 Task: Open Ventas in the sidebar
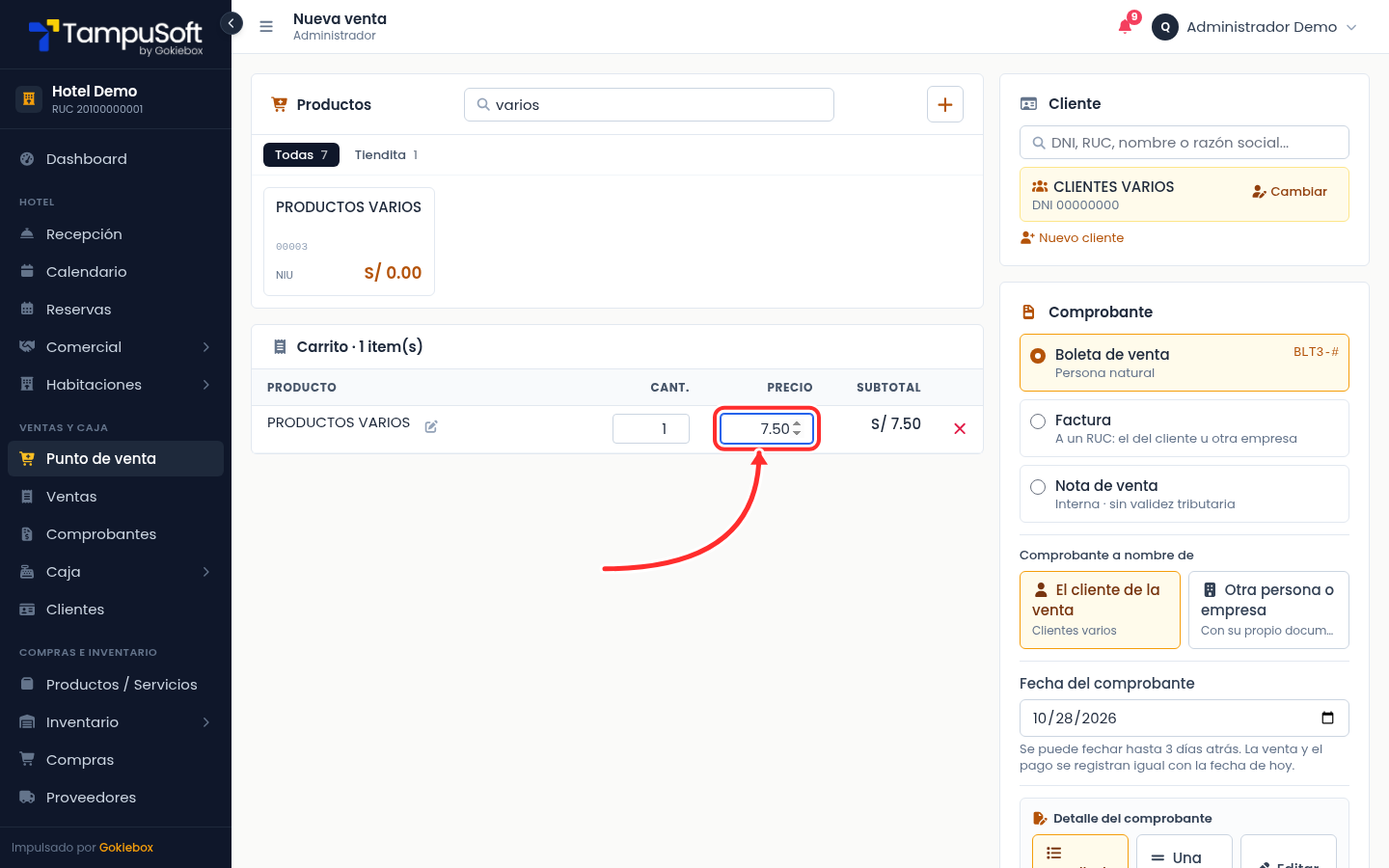click(116, 497)
